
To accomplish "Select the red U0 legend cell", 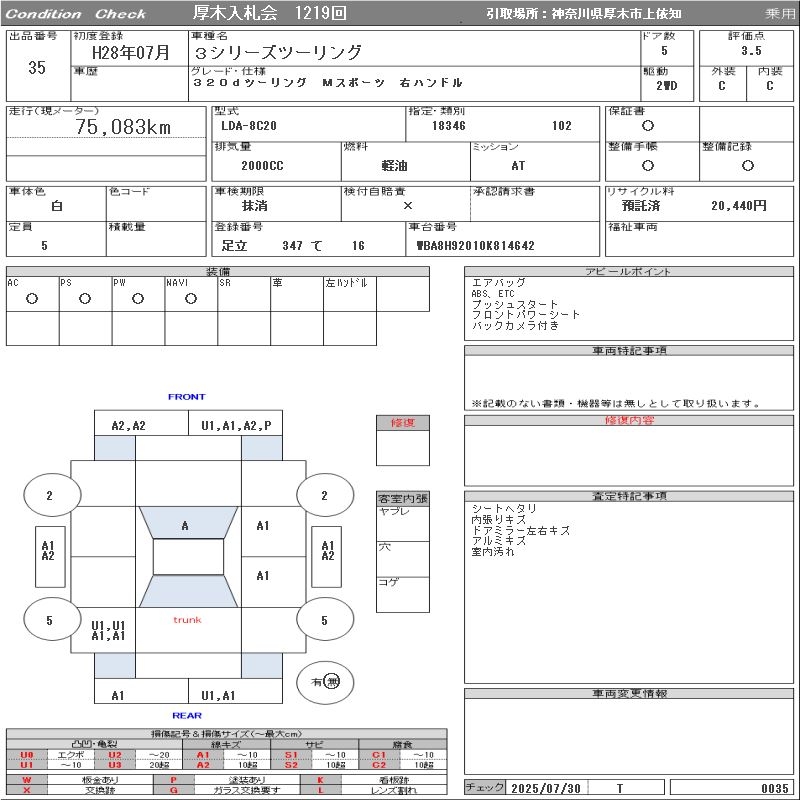I will 27,755.
